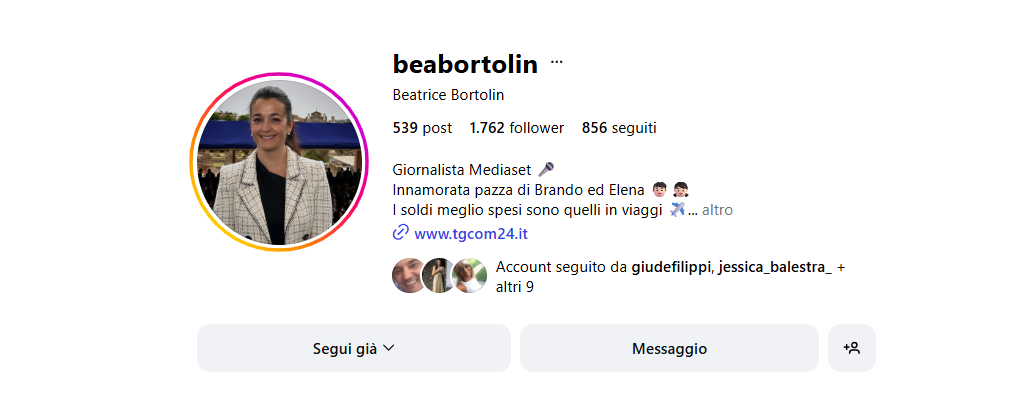This screenshot has width=1009, height=413.
Task: Click the beabortolin username heading
Action: 465,64
